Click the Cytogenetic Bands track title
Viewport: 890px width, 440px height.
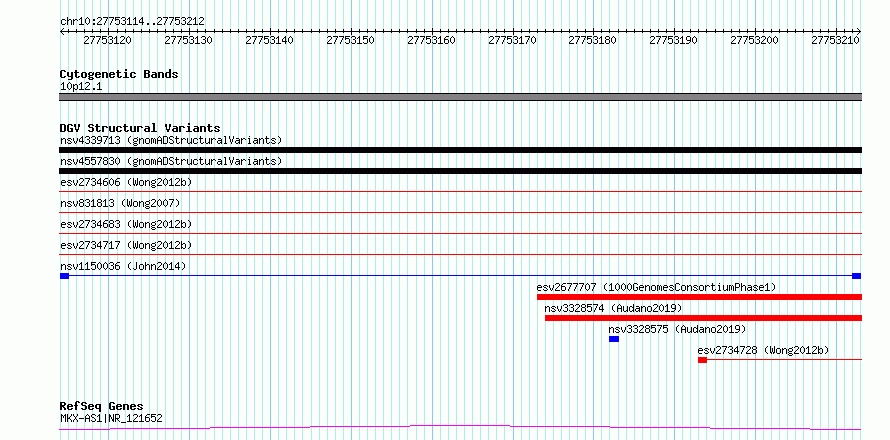click(x=119, y=74)
